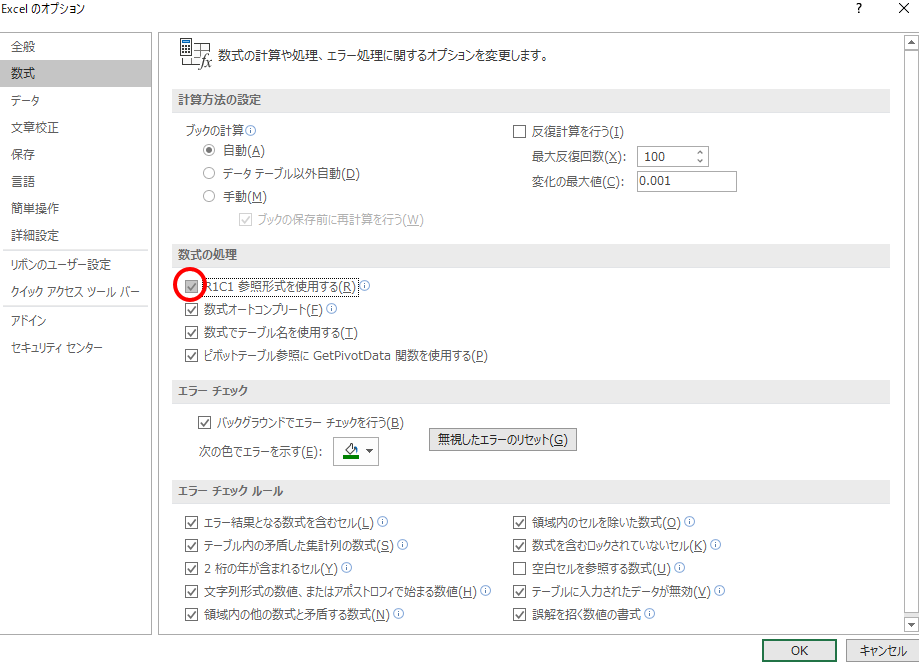Screen dimensions: 919x664
Task: Open データ options category
Action: [76, 100]
